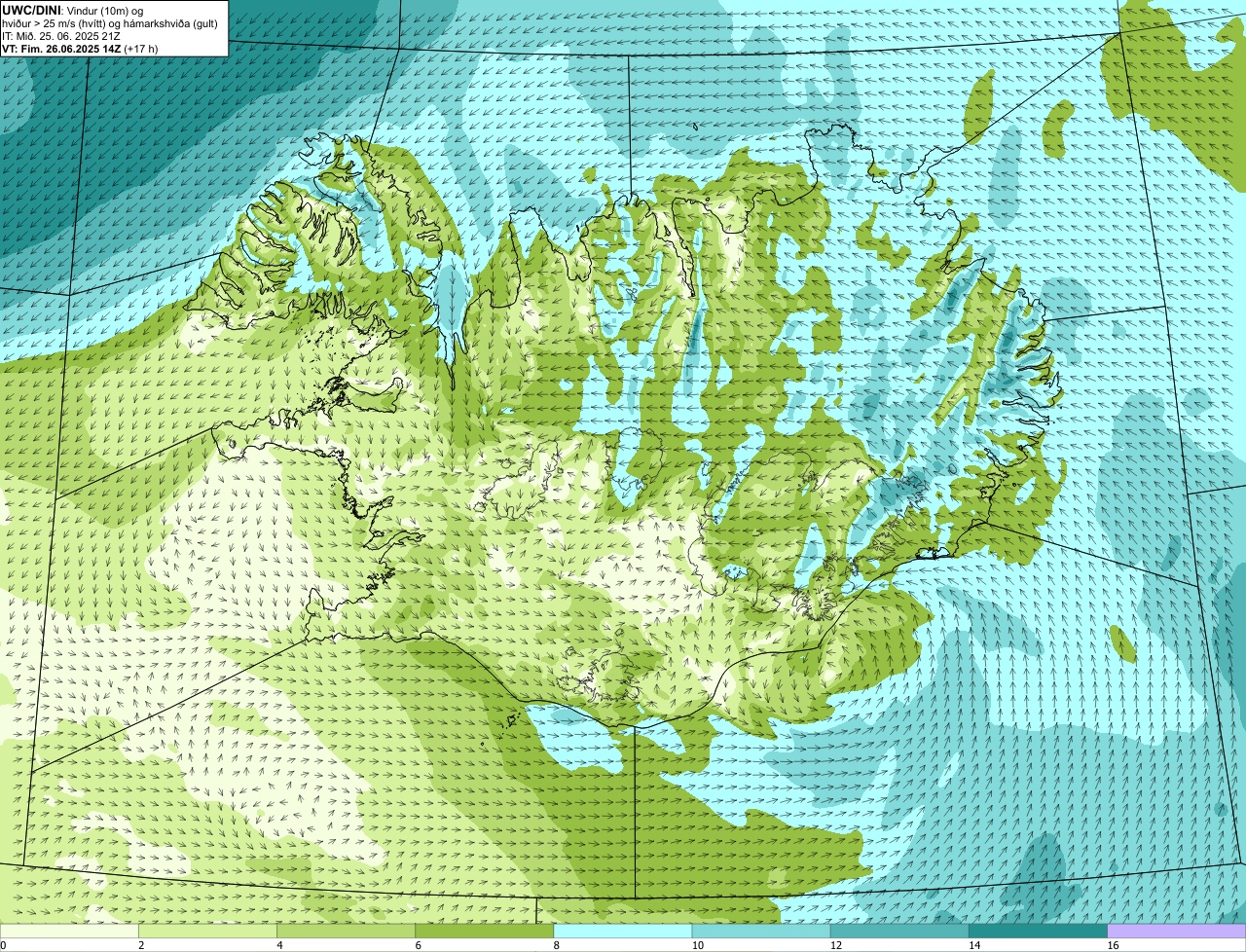The image size is (1246, 952).
Task: Click the "UWC/DINI: Vindur (10m) og" title line
Action: click(x=73, y=10)
